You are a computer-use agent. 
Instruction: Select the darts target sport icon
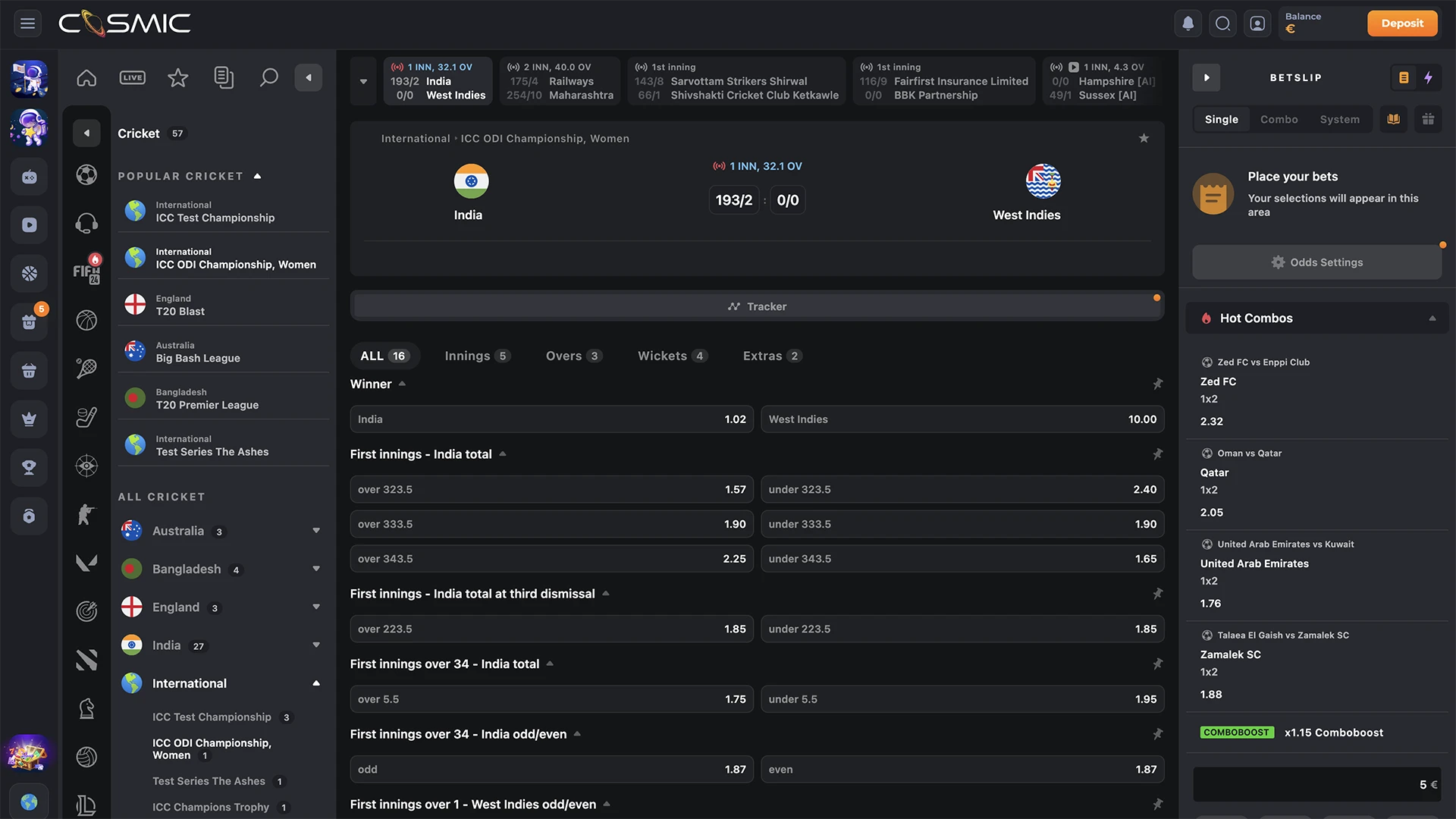[x=86, y=610]
